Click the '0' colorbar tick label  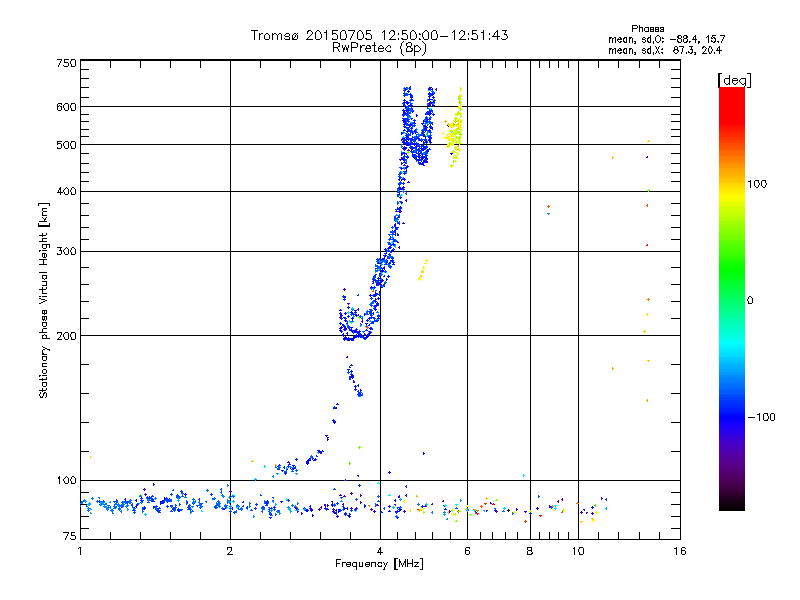750,301
